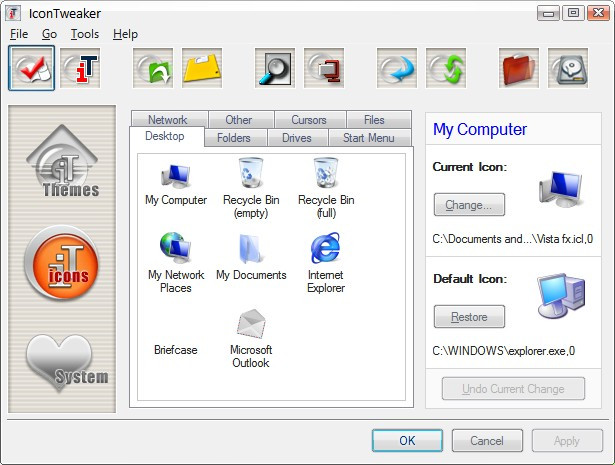Viewport: 615px width, 465px height.
Task: Close the IconTweaker window
Action: (599, 13)
